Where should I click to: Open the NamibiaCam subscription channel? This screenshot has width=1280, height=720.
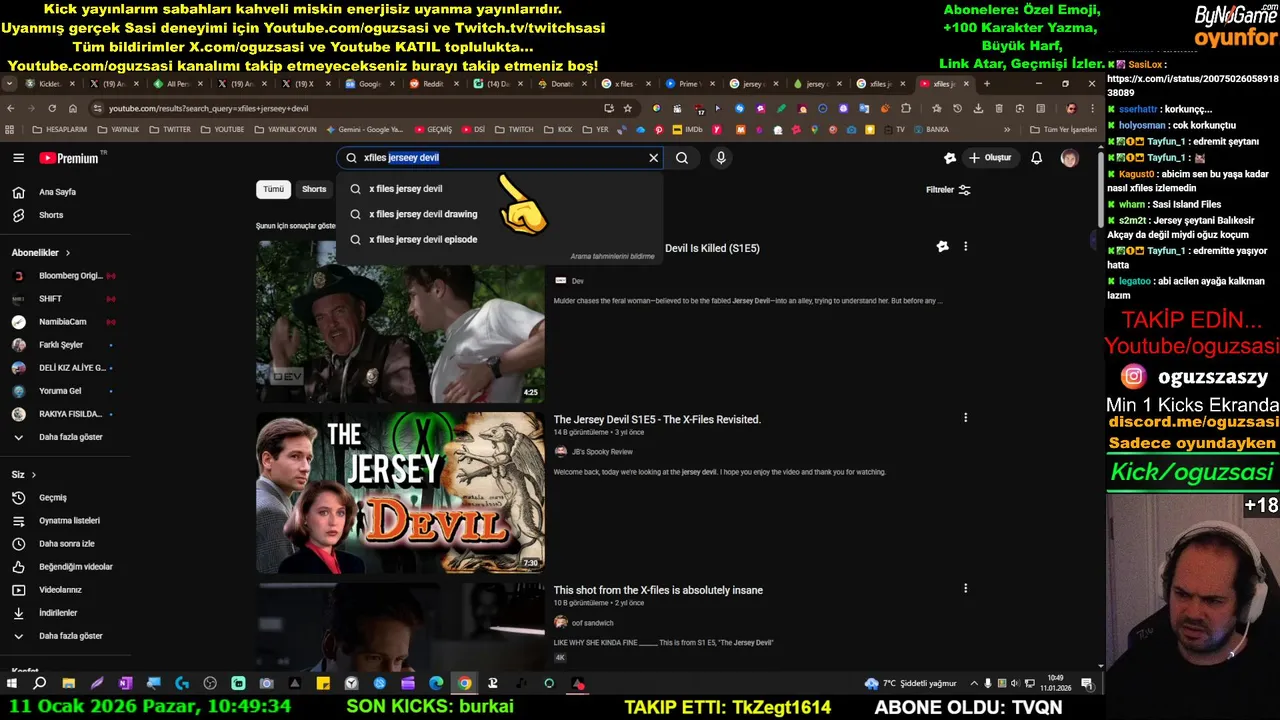(65, 322)
